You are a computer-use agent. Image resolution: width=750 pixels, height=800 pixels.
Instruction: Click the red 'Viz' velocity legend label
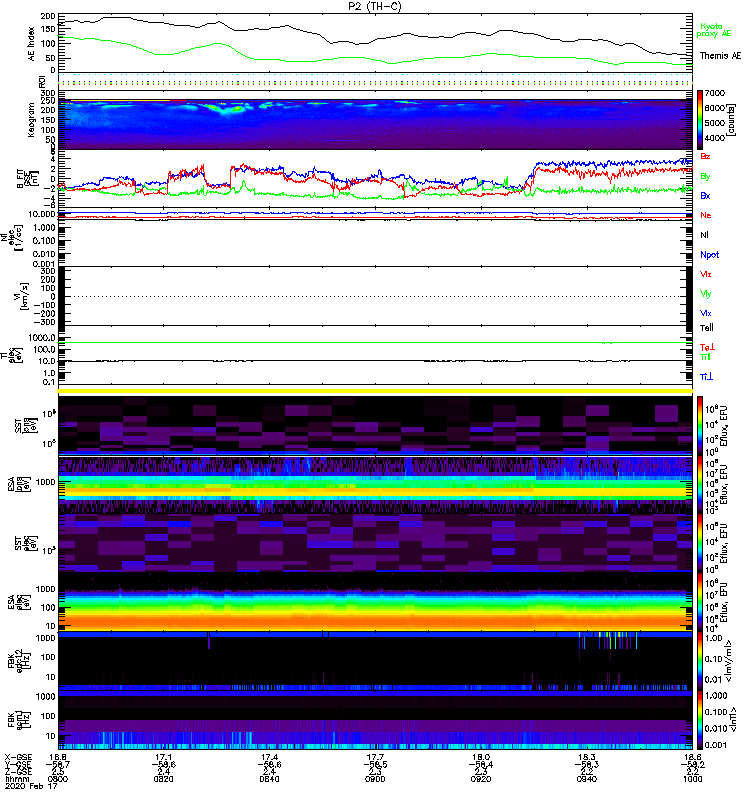pyautogui.click(x=706, y=274)
